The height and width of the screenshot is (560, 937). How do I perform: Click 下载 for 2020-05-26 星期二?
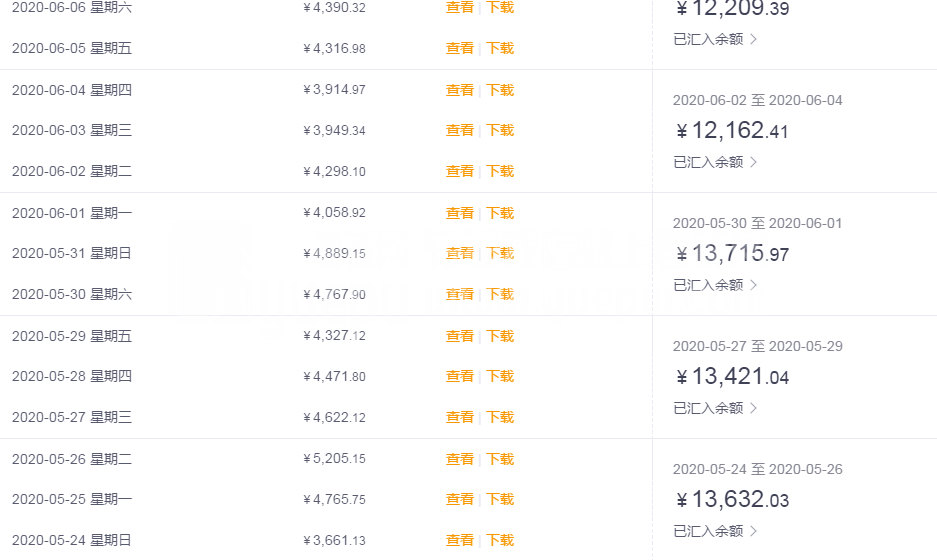pyautogui.click(x=500, y=459)
